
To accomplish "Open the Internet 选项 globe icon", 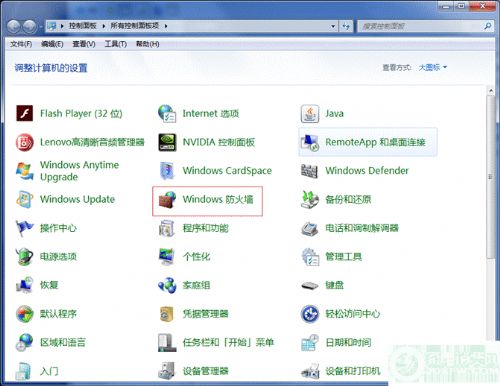I will point(167,113).
